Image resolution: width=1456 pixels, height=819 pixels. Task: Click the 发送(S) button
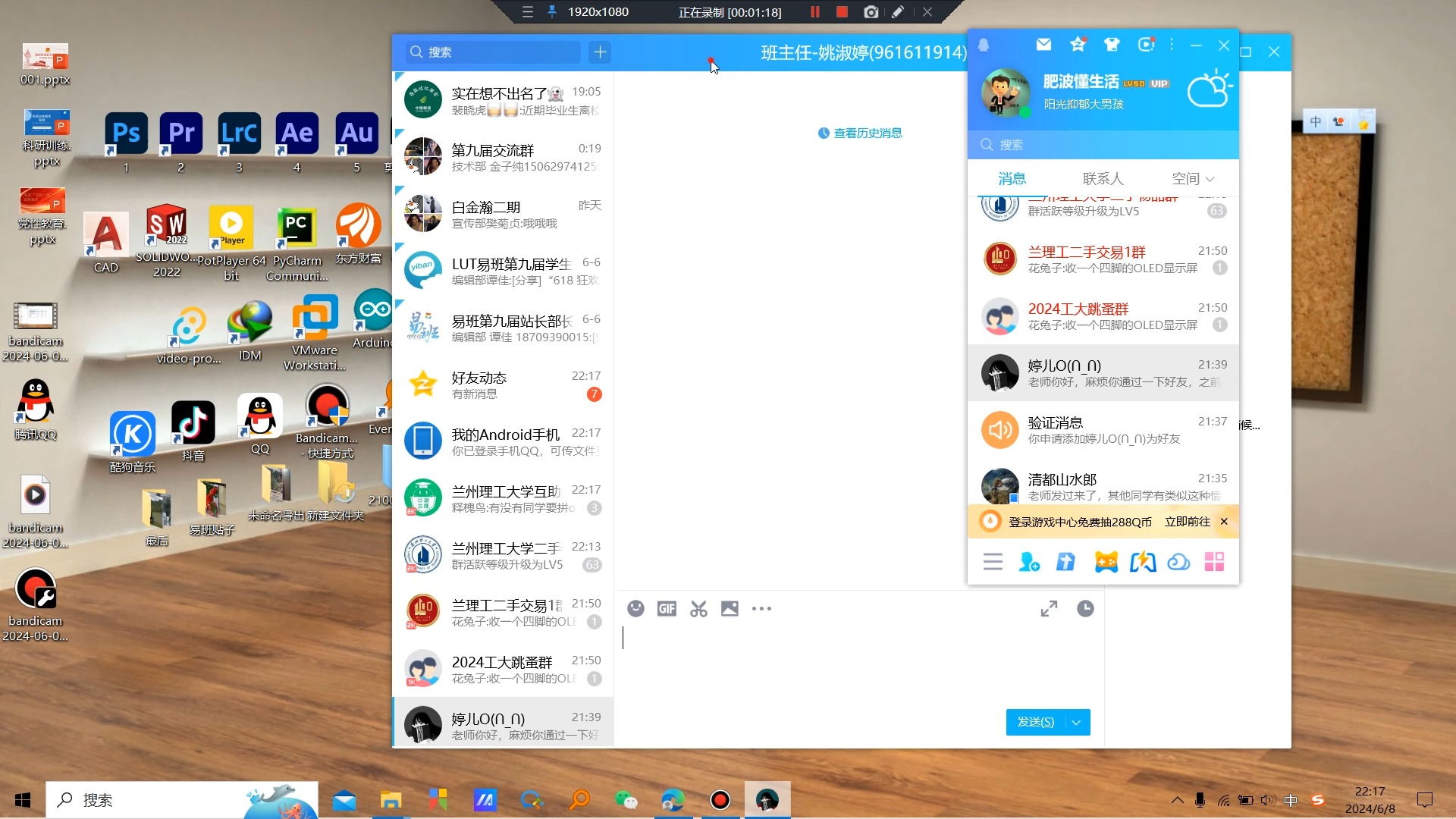click(x=1035, y=723)
